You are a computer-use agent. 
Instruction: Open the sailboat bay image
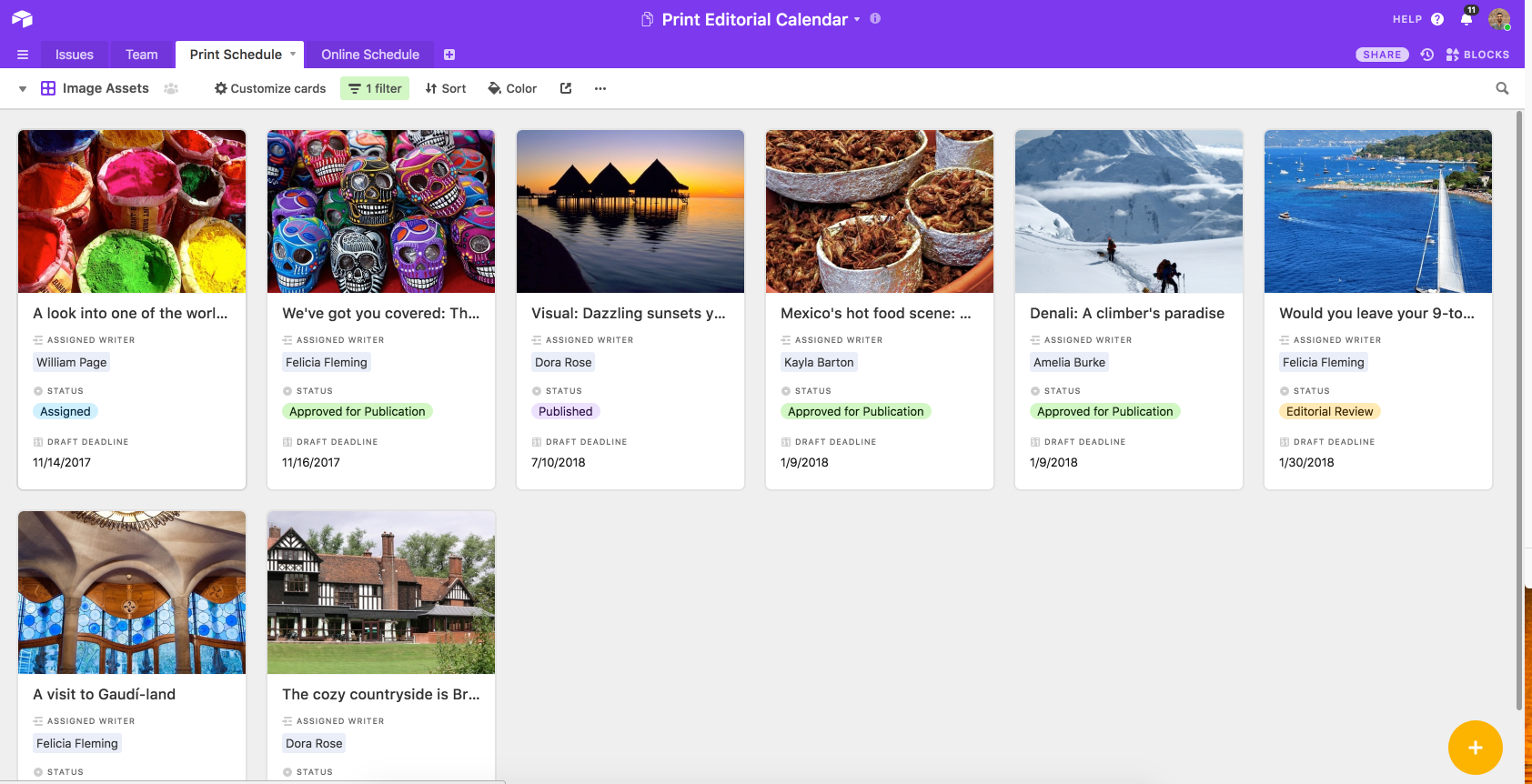click(x=1378, y=211)
